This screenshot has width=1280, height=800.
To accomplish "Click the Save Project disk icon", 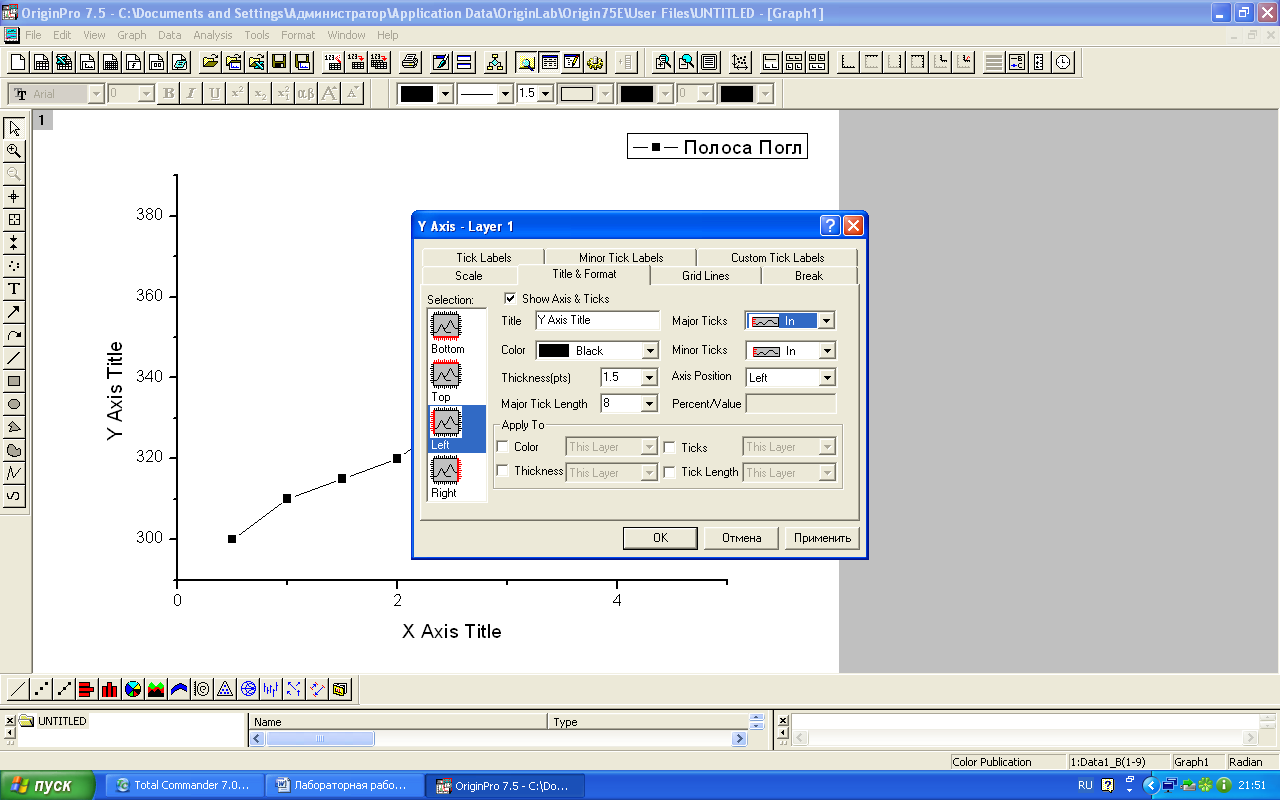I will coord(279,62).
